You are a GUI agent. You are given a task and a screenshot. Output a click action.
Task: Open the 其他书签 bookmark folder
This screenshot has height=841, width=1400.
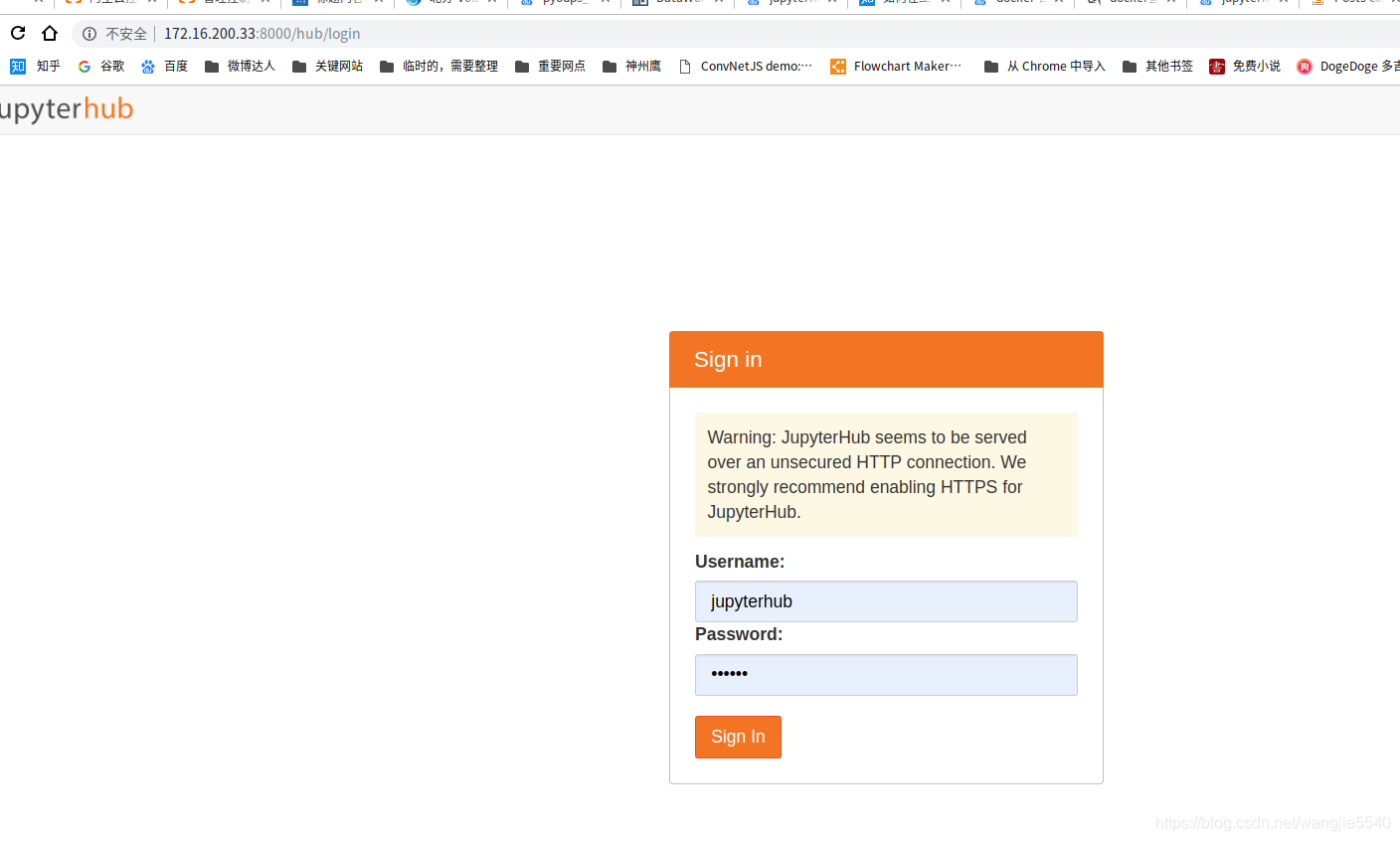click(x=1157, y=67)
